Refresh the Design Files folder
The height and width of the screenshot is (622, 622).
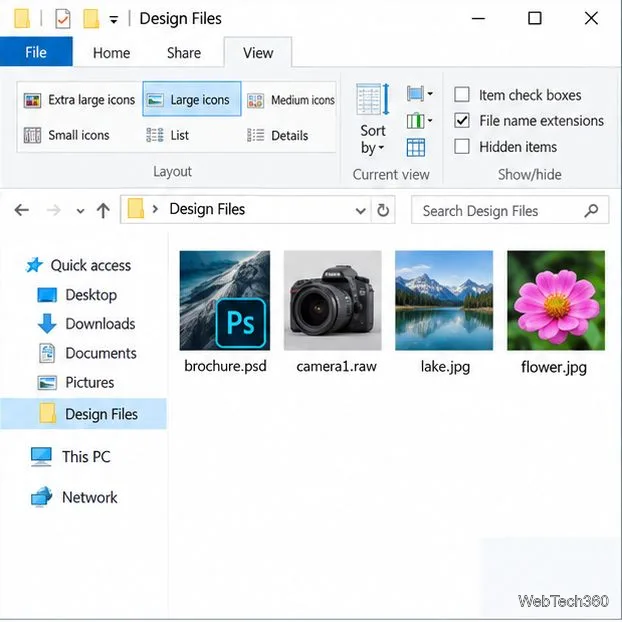point(383,210)
